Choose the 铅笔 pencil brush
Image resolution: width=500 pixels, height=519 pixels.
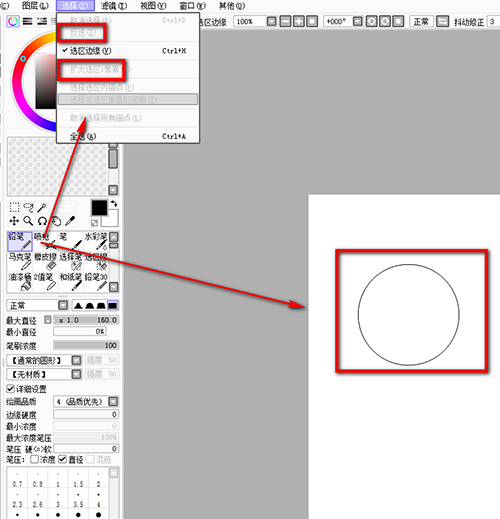pos(20,241)
